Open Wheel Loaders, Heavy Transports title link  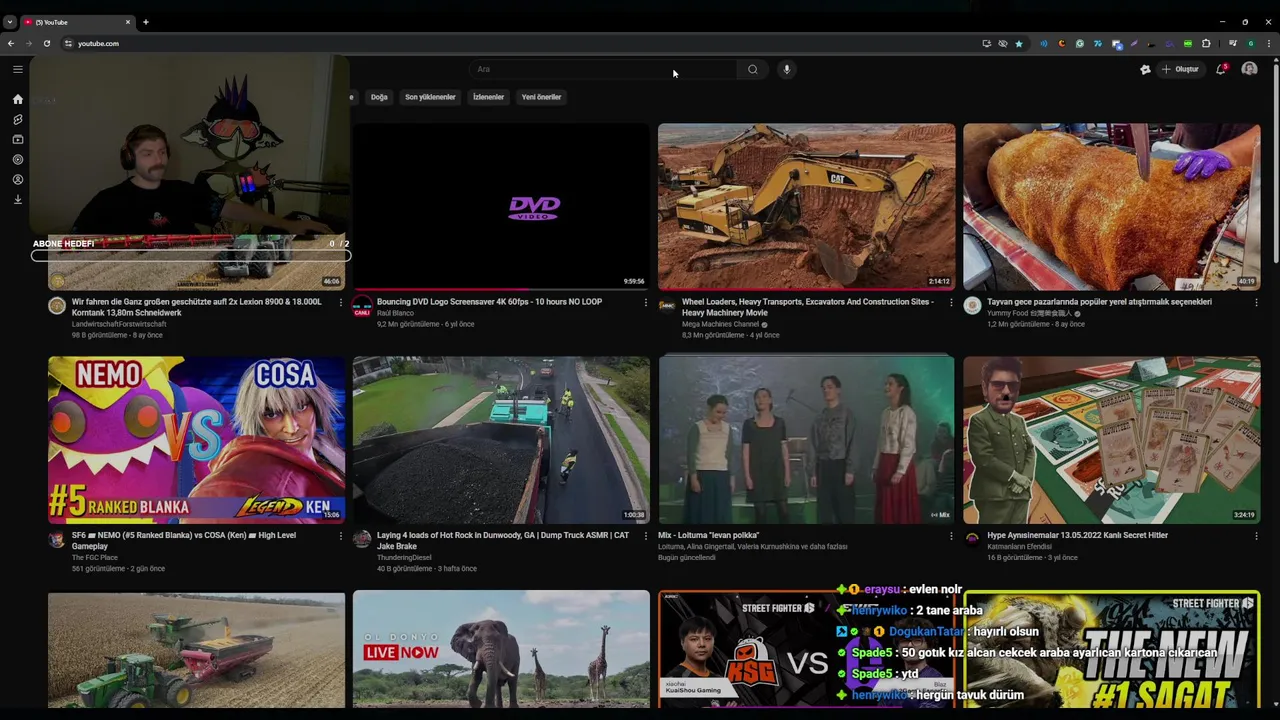tap(808, 307)
